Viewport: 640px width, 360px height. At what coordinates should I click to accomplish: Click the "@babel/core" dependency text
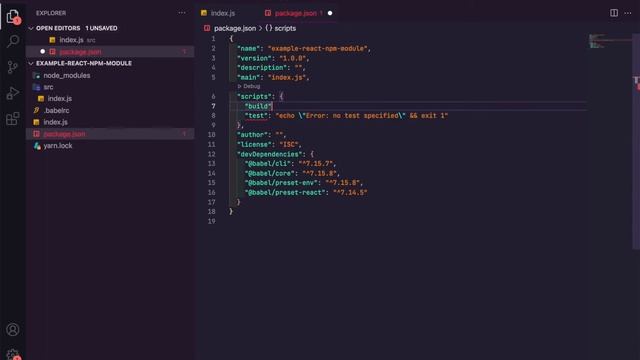270,173
